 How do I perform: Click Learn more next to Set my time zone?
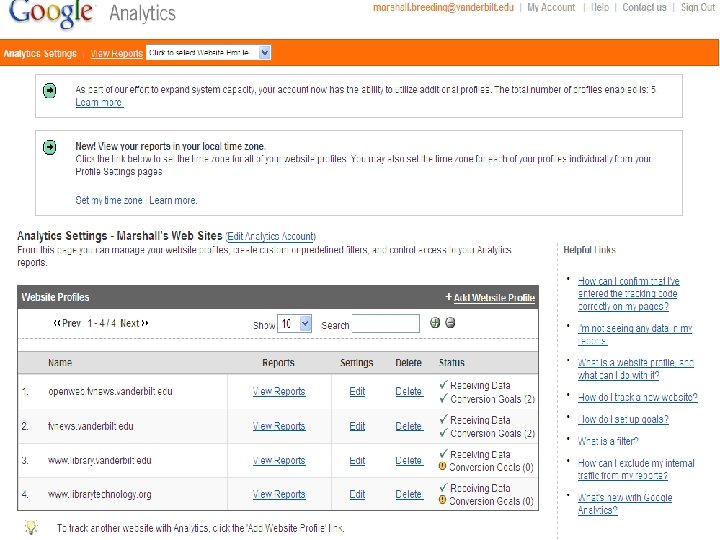pyautogui.click(x=173, y=200)
